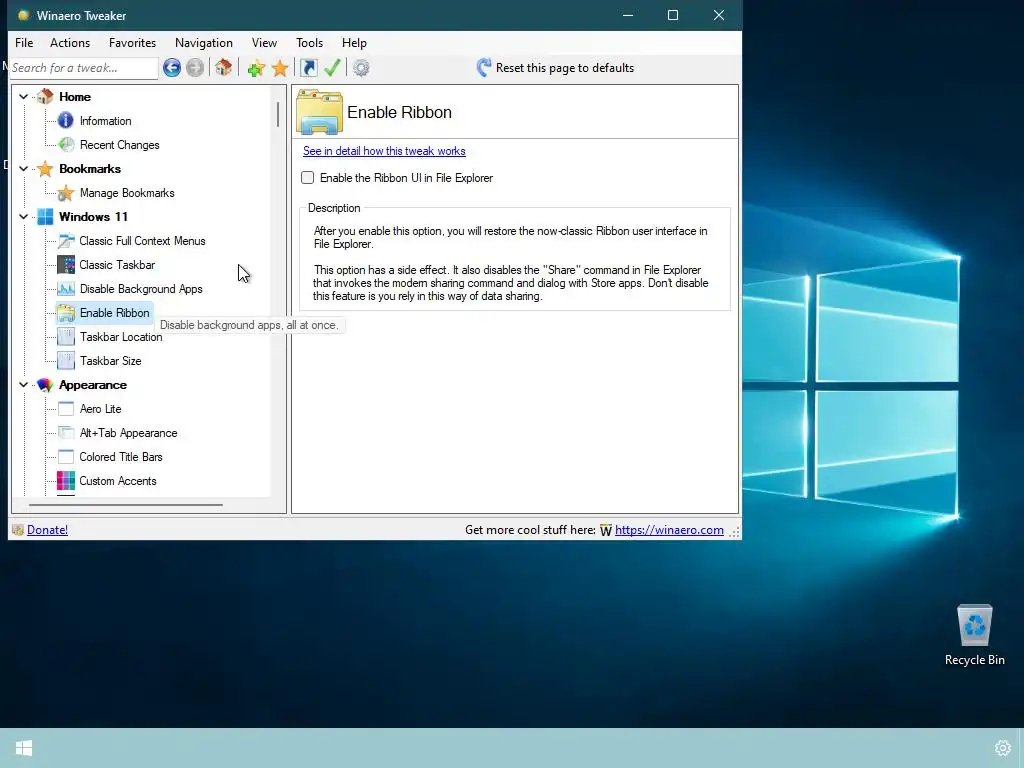Open the Recycle Bin on desktop
The image size is (1024, 768).
pos(974,635)
